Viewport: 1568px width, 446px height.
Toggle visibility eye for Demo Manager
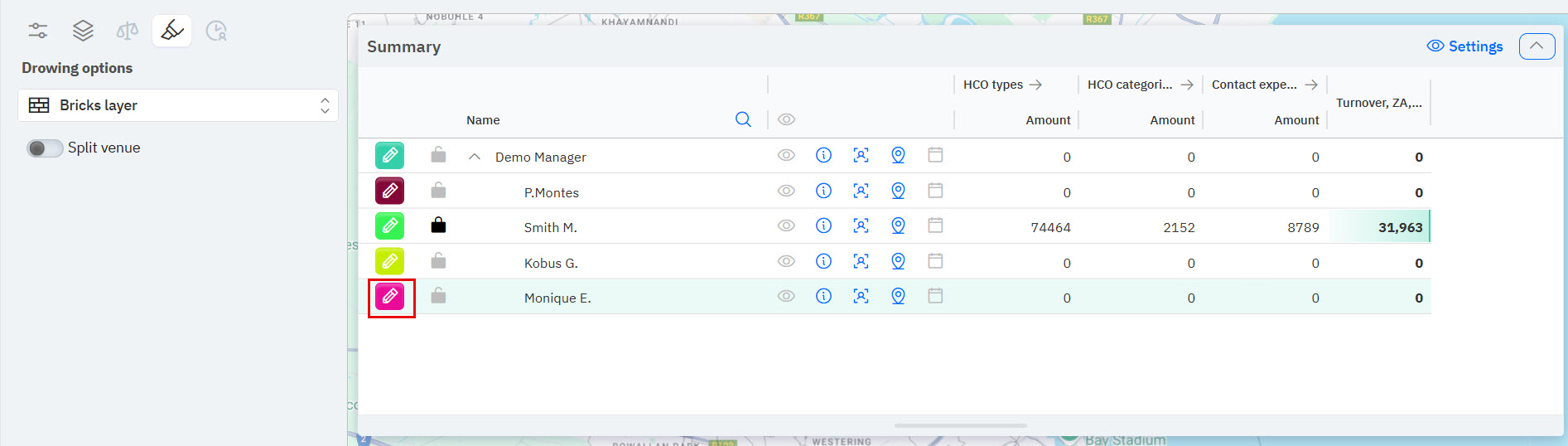(786, 155)
